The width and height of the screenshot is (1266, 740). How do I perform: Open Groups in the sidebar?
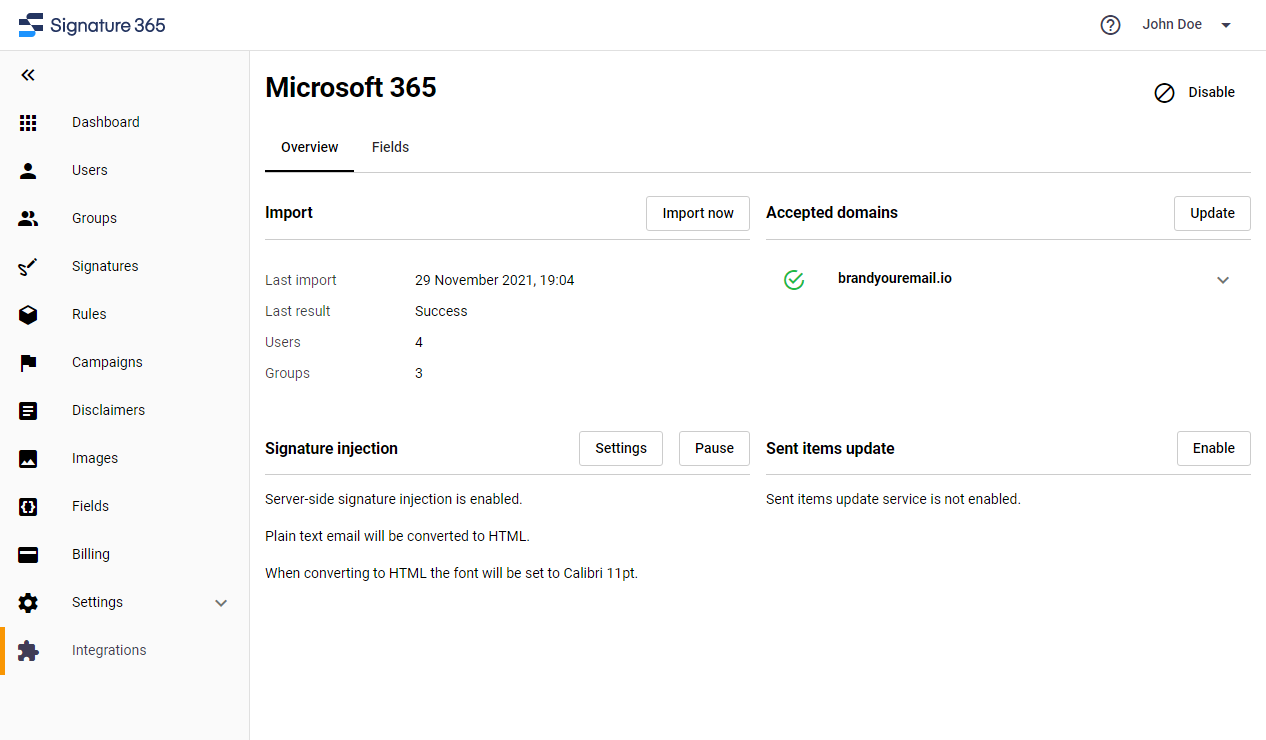point(94,218)
